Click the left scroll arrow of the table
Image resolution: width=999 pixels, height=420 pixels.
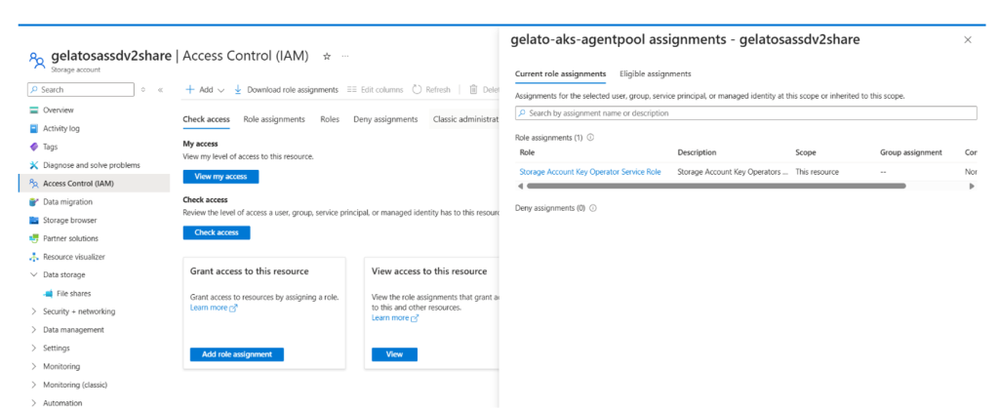click(520, 186)
